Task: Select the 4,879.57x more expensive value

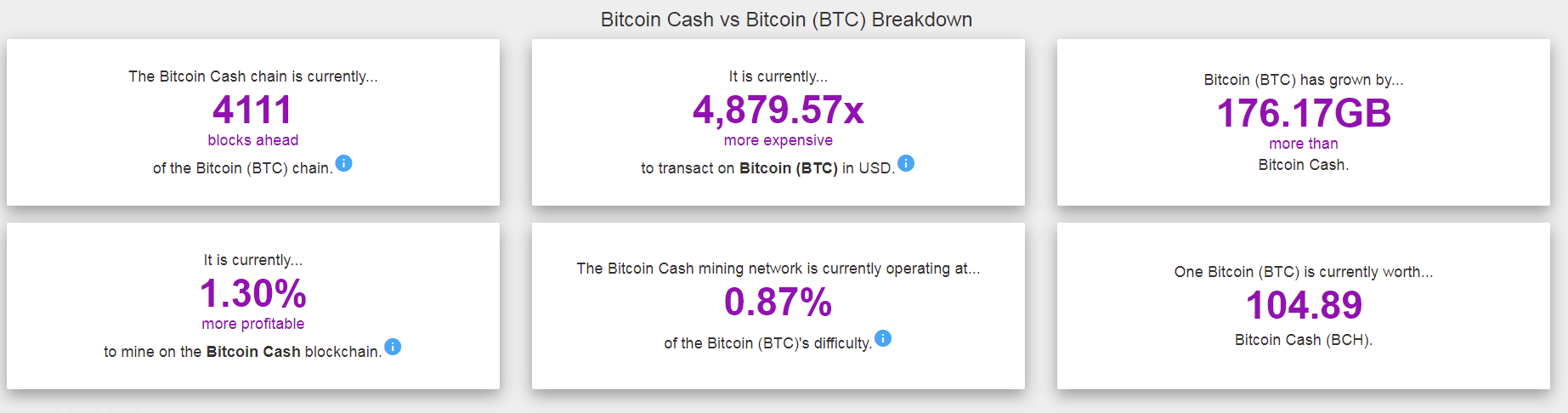Action: pyautogui.click(x=778, y=110)
